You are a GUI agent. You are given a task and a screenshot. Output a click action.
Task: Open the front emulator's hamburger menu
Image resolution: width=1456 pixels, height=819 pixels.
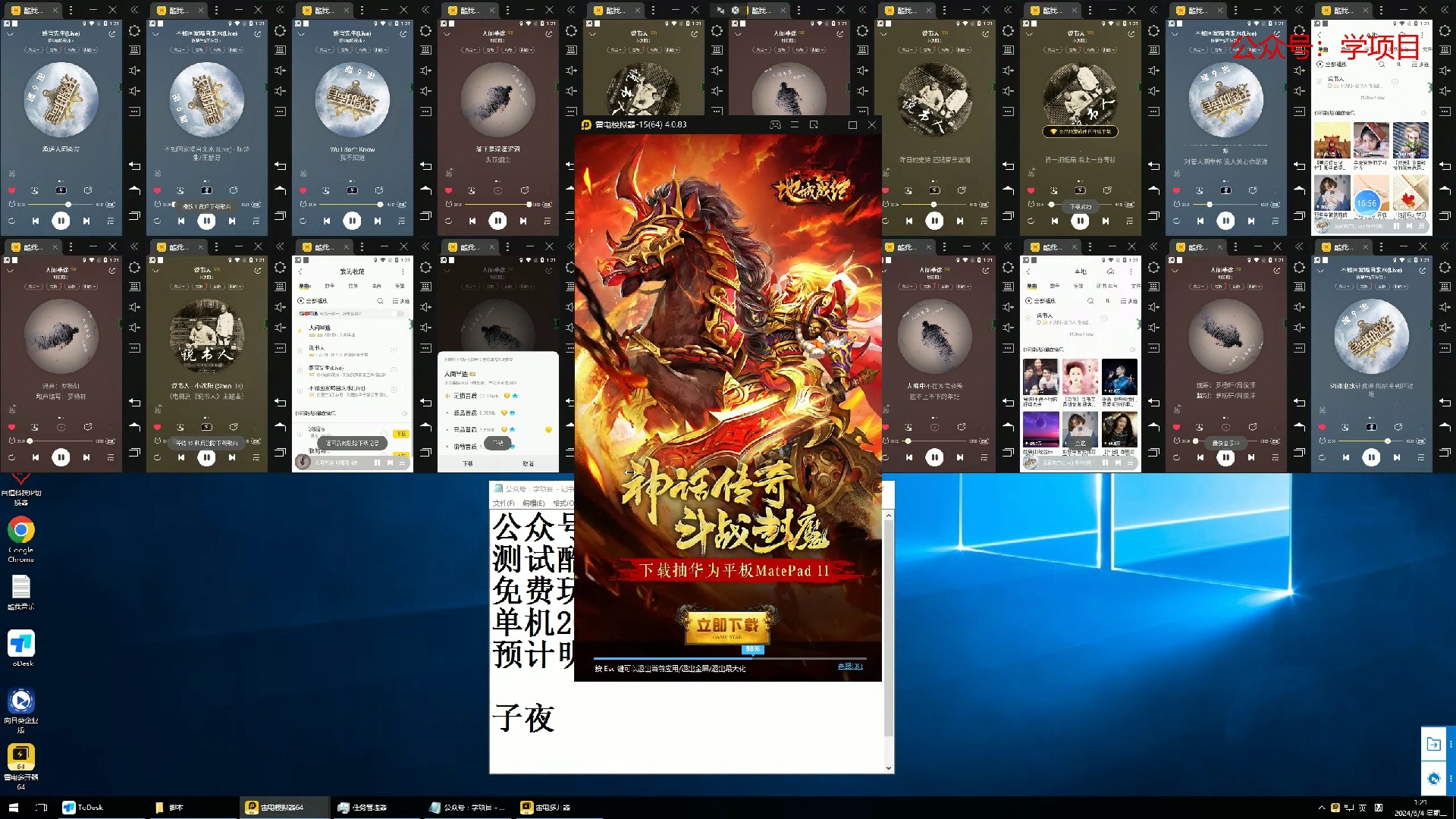(795, 125)
